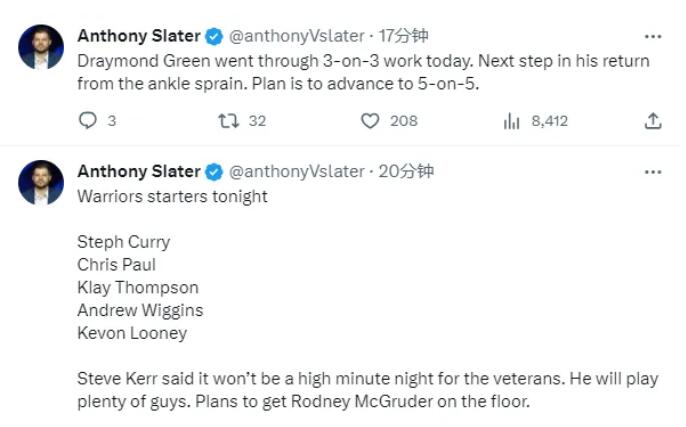Click the 208 likes count
Screen dimensions: 686x427
(x=403, y=121)
